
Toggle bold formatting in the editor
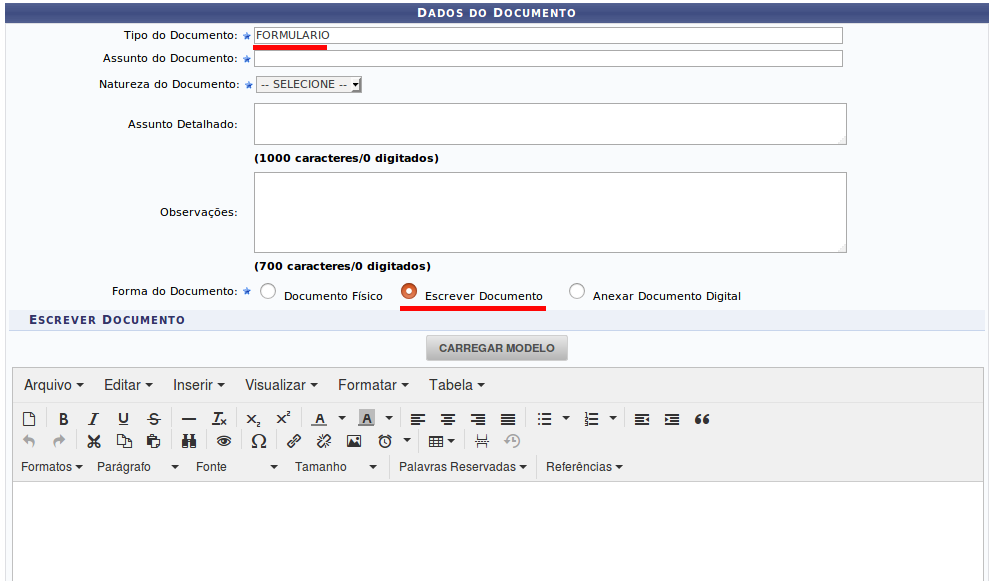pyautogui.click(x=63, y=419)
